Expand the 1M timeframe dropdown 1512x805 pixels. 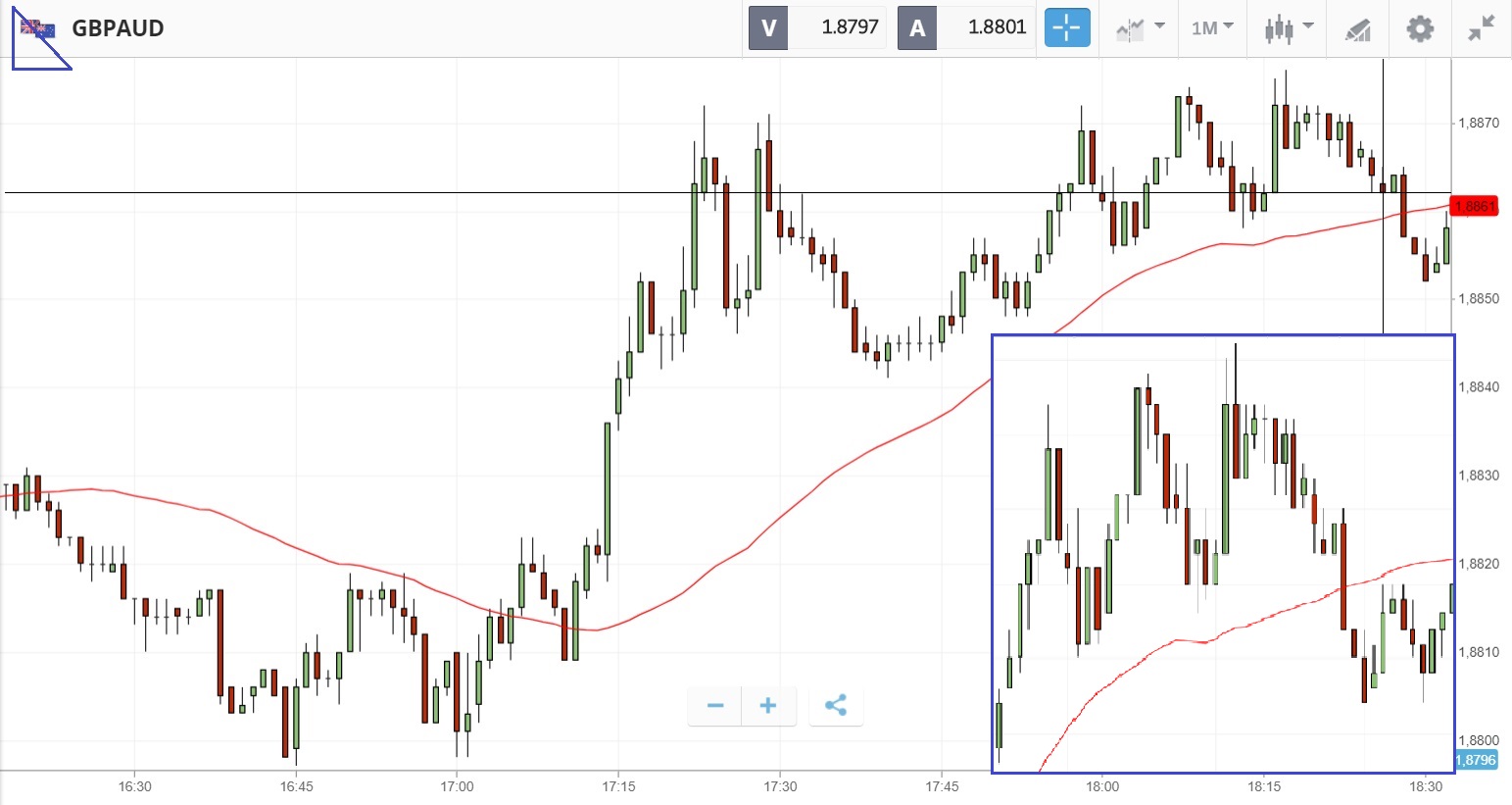coord(1212,27)
